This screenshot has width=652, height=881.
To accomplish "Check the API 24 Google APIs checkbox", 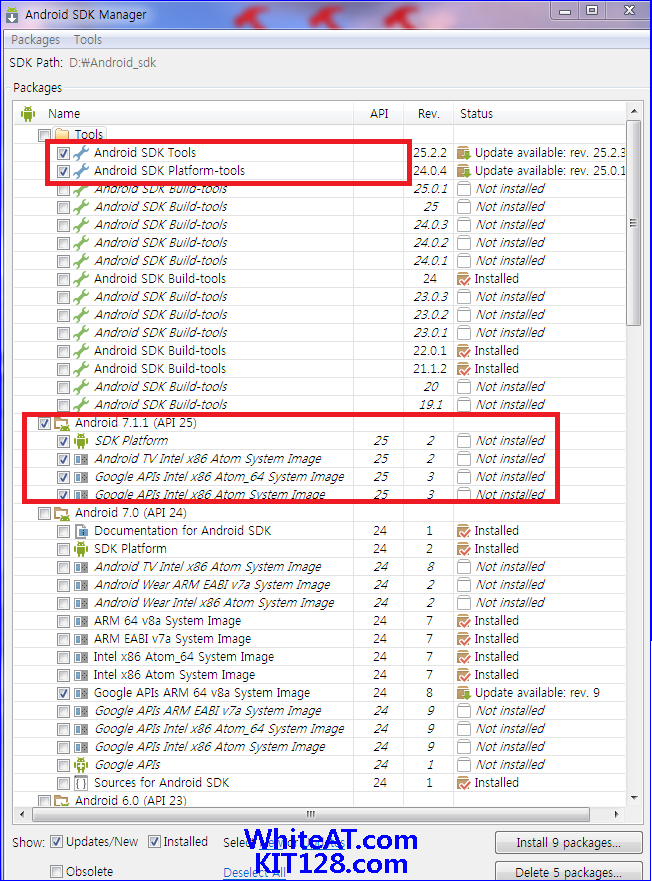I will [x=64, y=765].
